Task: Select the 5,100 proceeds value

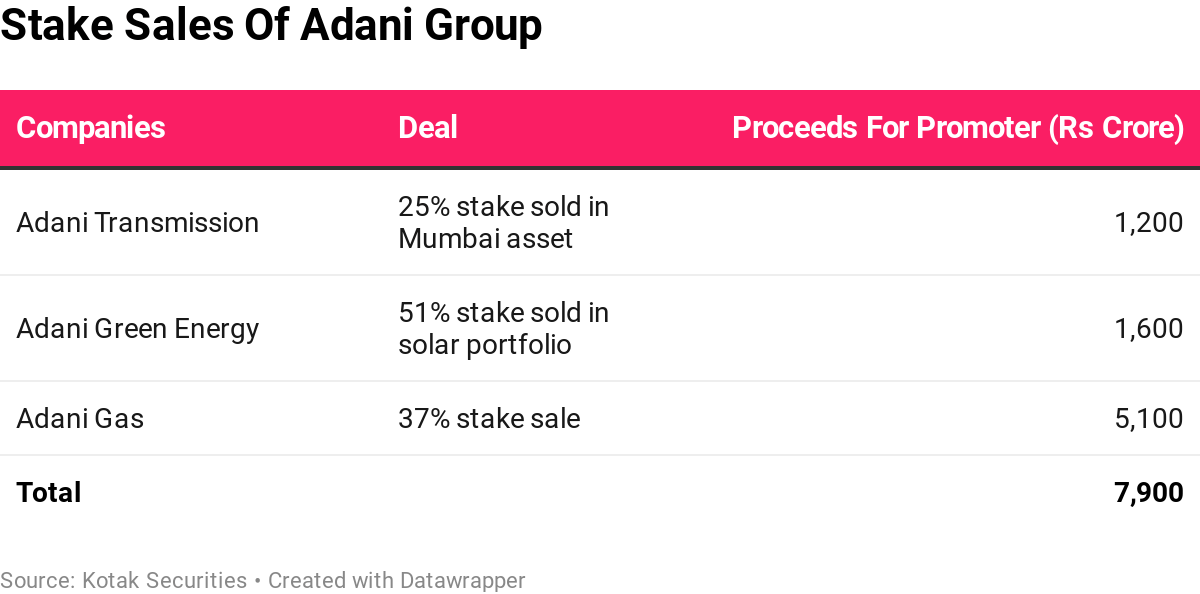Action: (x=1148, y=418)
